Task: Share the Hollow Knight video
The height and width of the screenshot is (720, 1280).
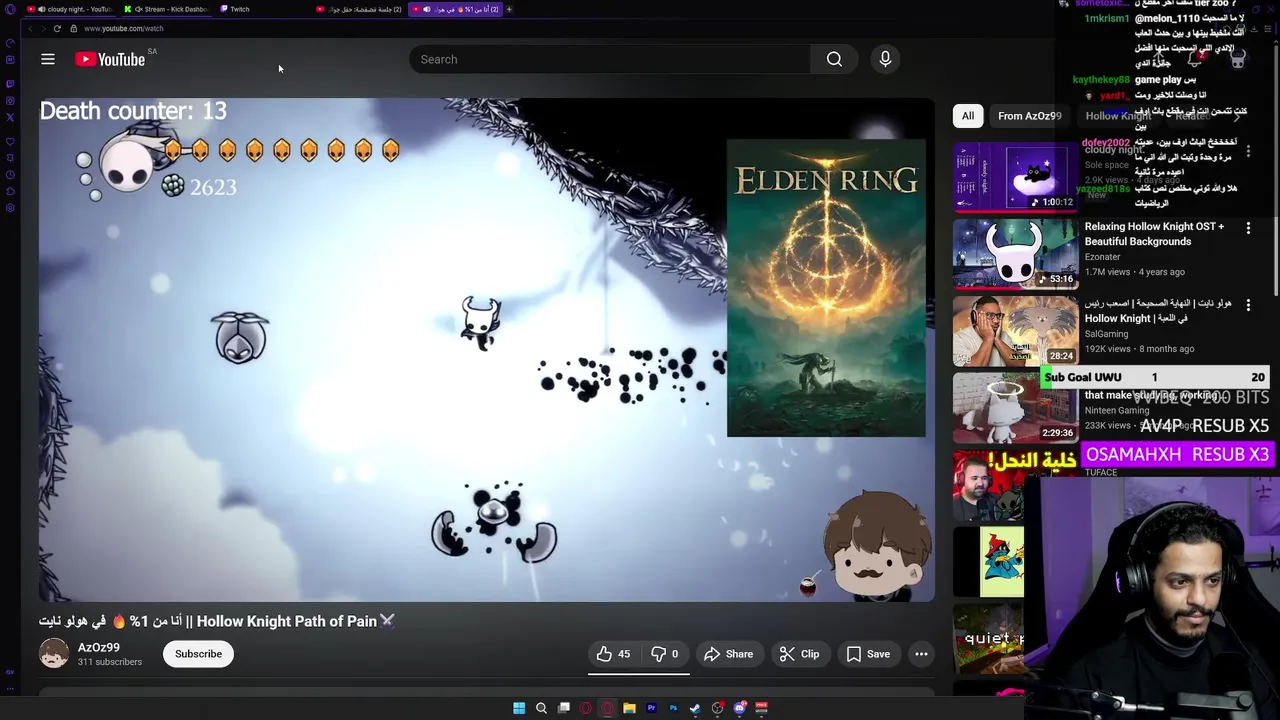Action: pos(728,654)
